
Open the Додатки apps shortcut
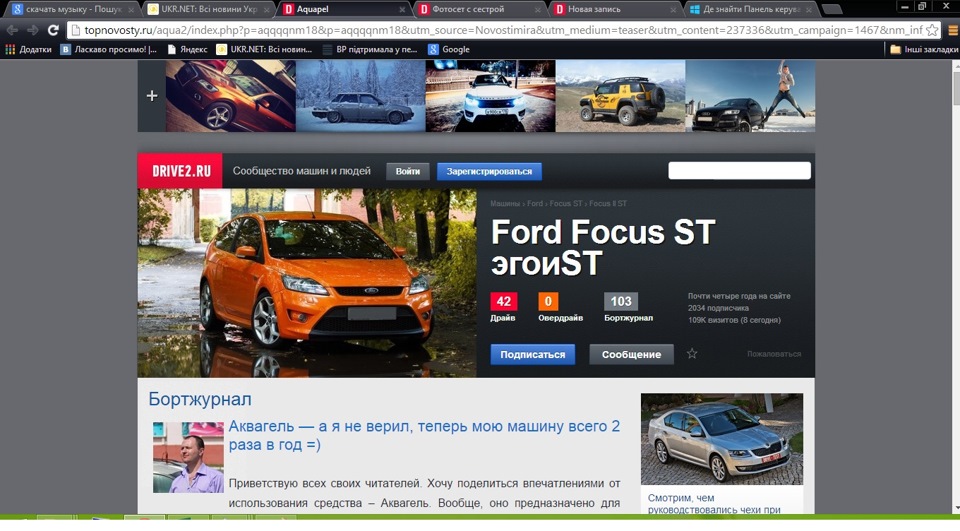click(28, 50)
